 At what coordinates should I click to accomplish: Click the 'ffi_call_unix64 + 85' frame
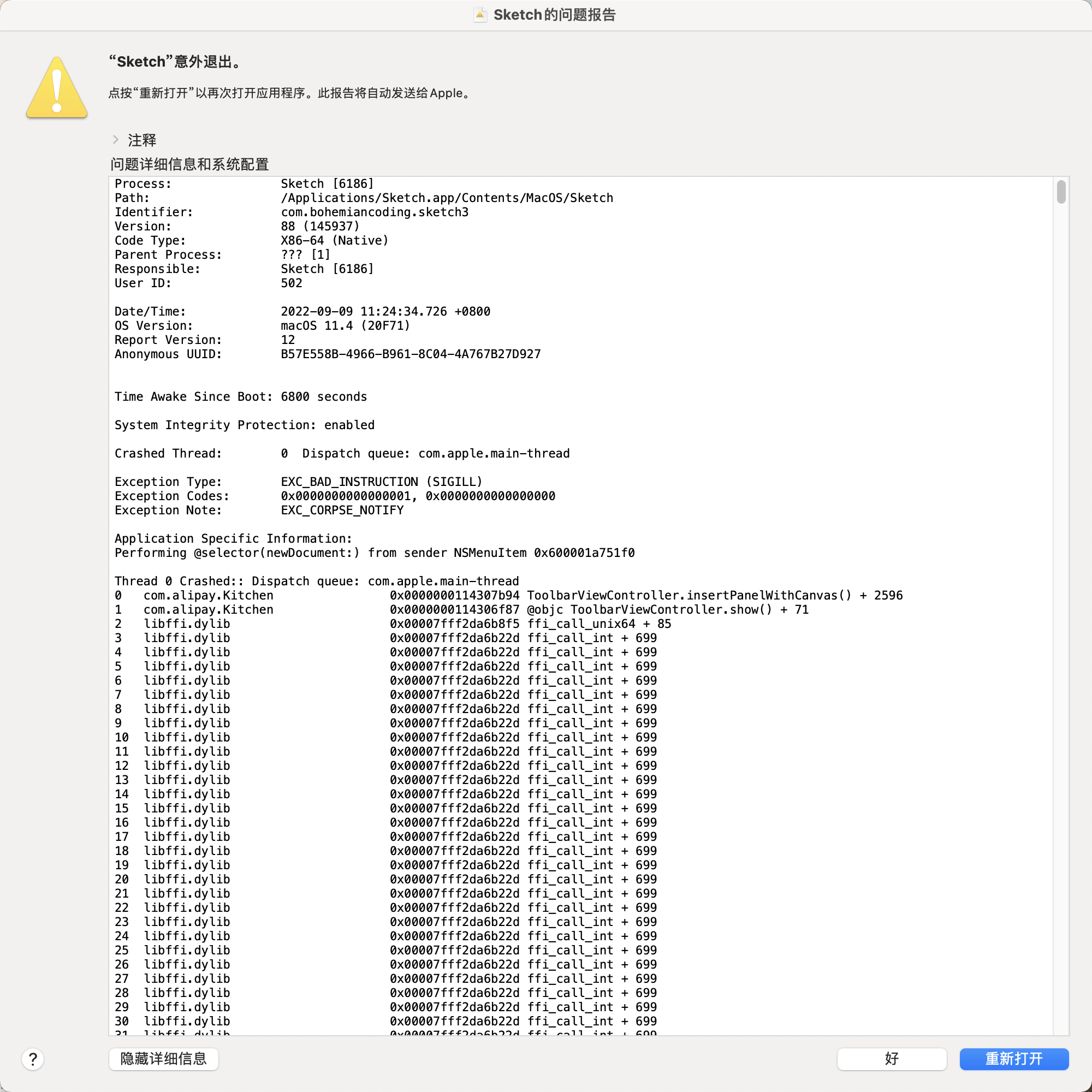[x=599, y=624]
